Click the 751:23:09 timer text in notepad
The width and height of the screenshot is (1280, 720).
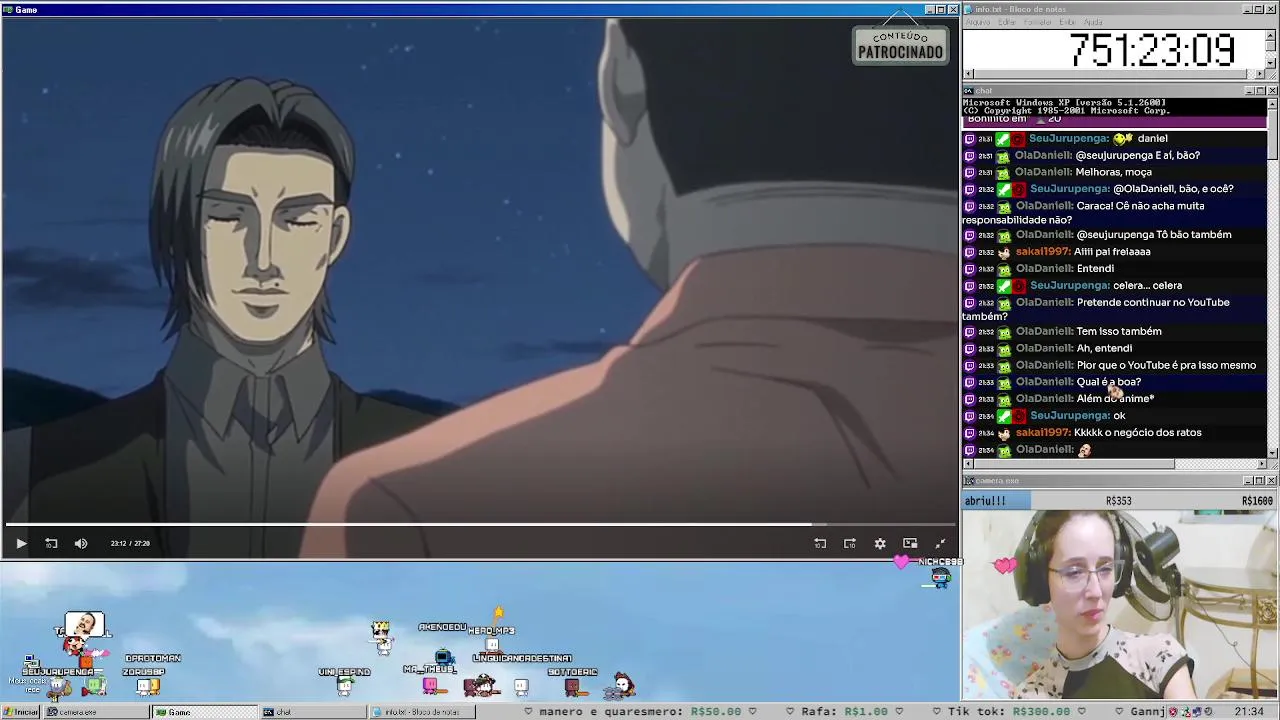click(x=1152, y=50)
